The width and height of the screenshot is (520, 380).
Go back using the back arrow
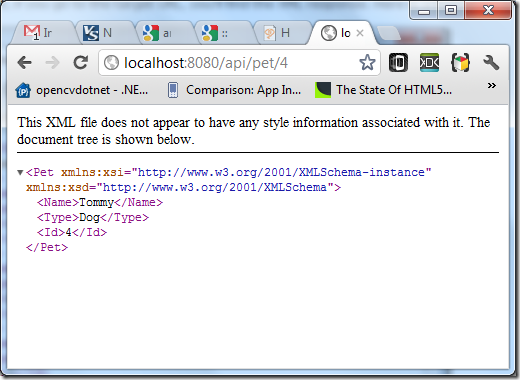tap(25, 62)
